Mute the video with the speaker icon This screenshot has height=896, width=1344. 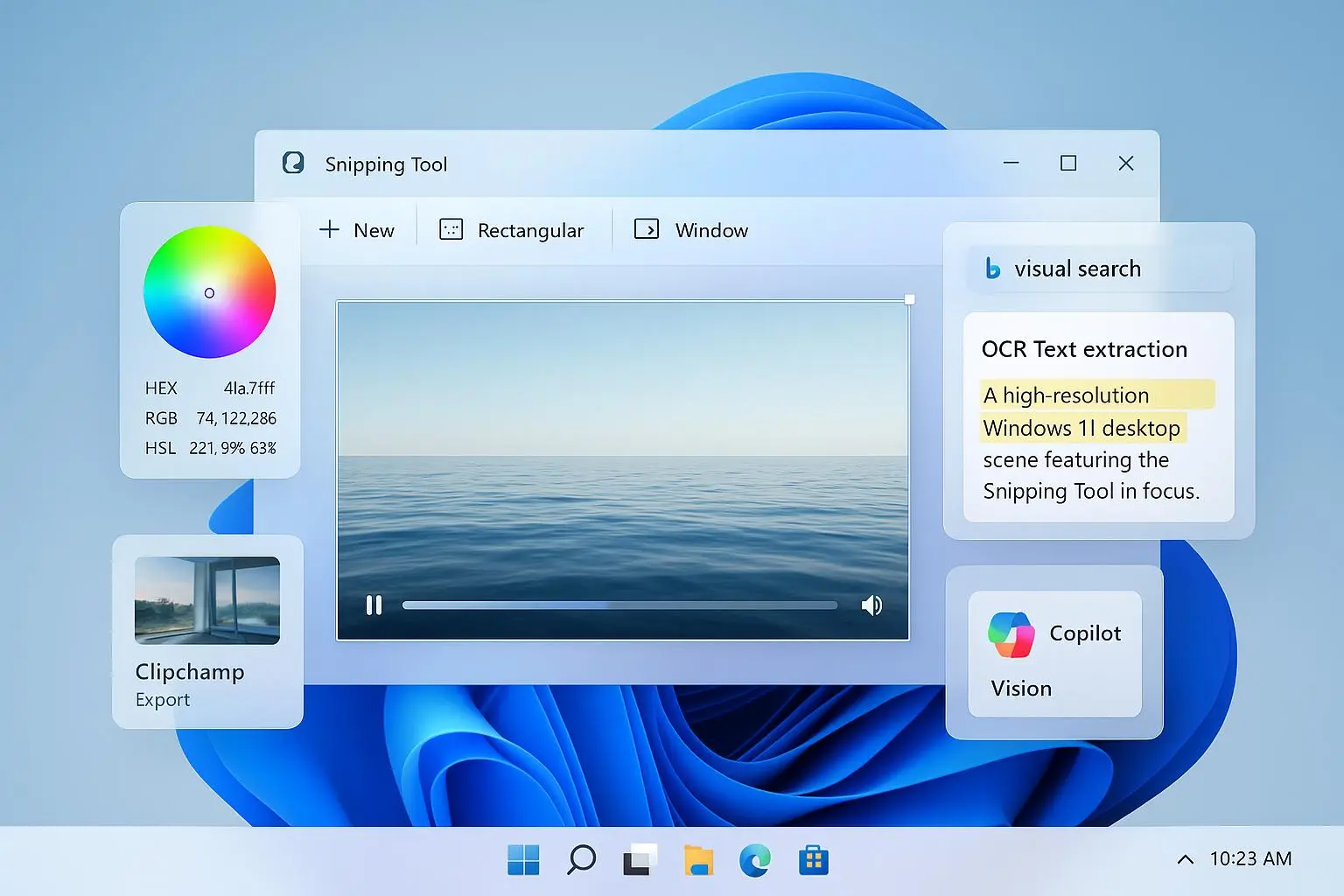(871, 605)
